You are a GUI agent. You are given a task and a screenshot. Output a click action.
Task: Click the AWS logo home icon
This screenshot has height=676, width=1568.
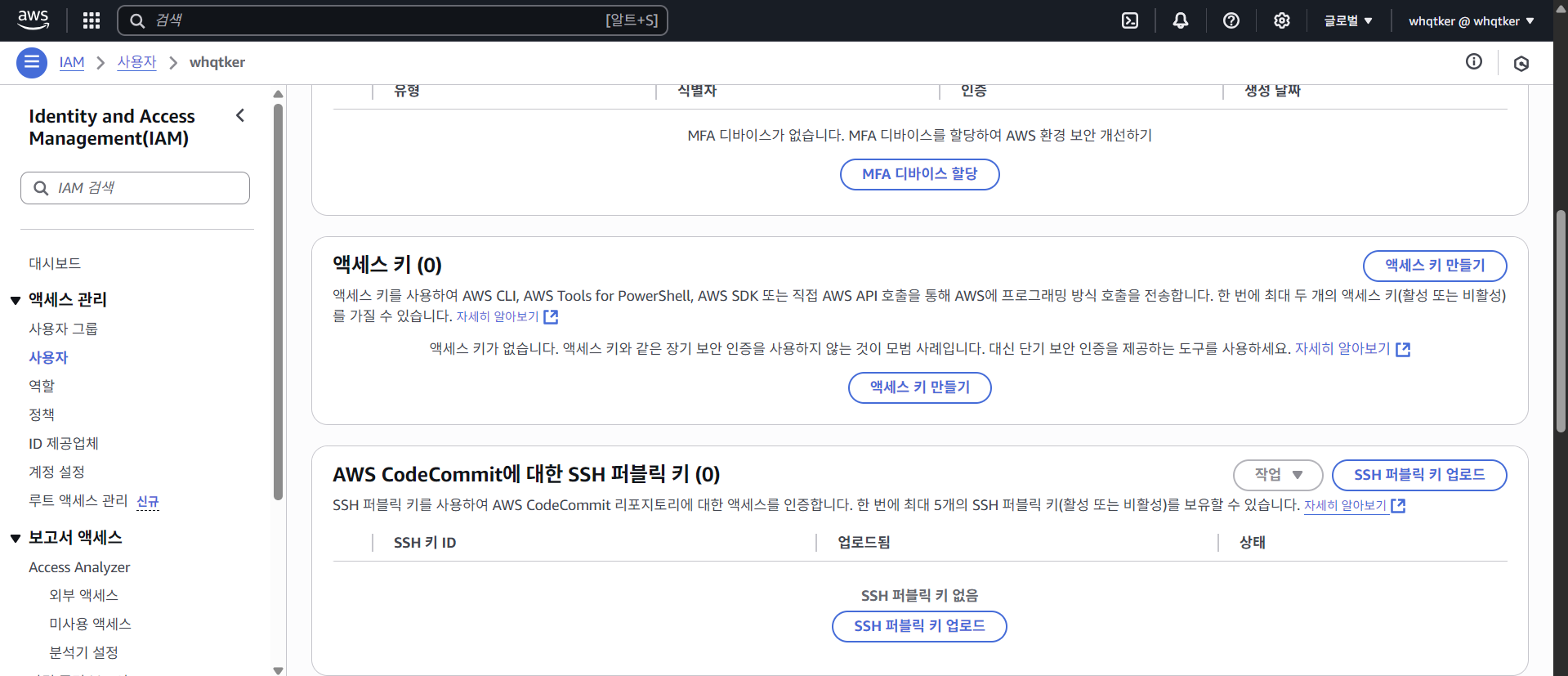pyautogui.click(x=34, y=20)
